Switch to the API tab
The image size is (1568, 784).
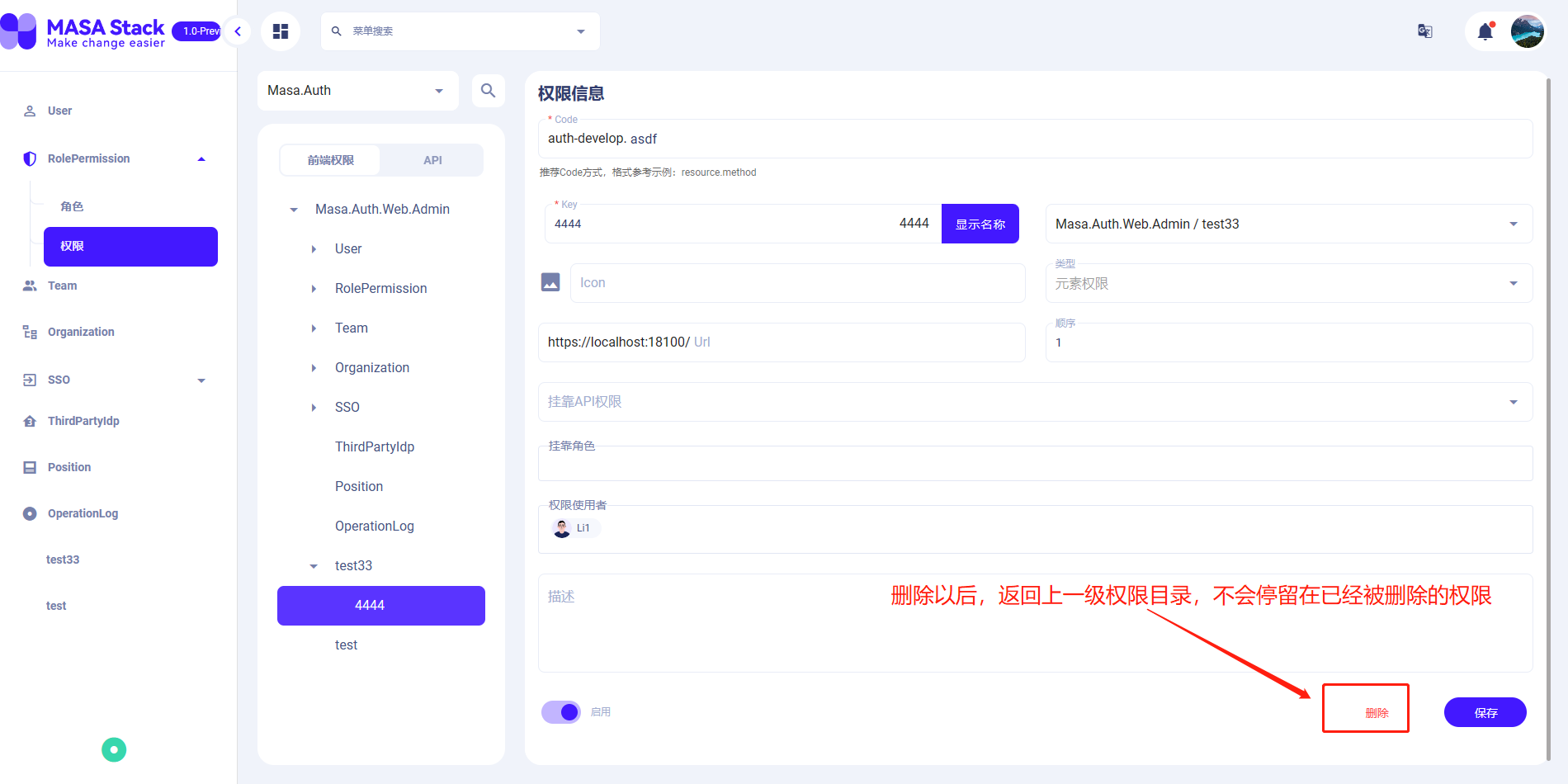pos(432,159)
